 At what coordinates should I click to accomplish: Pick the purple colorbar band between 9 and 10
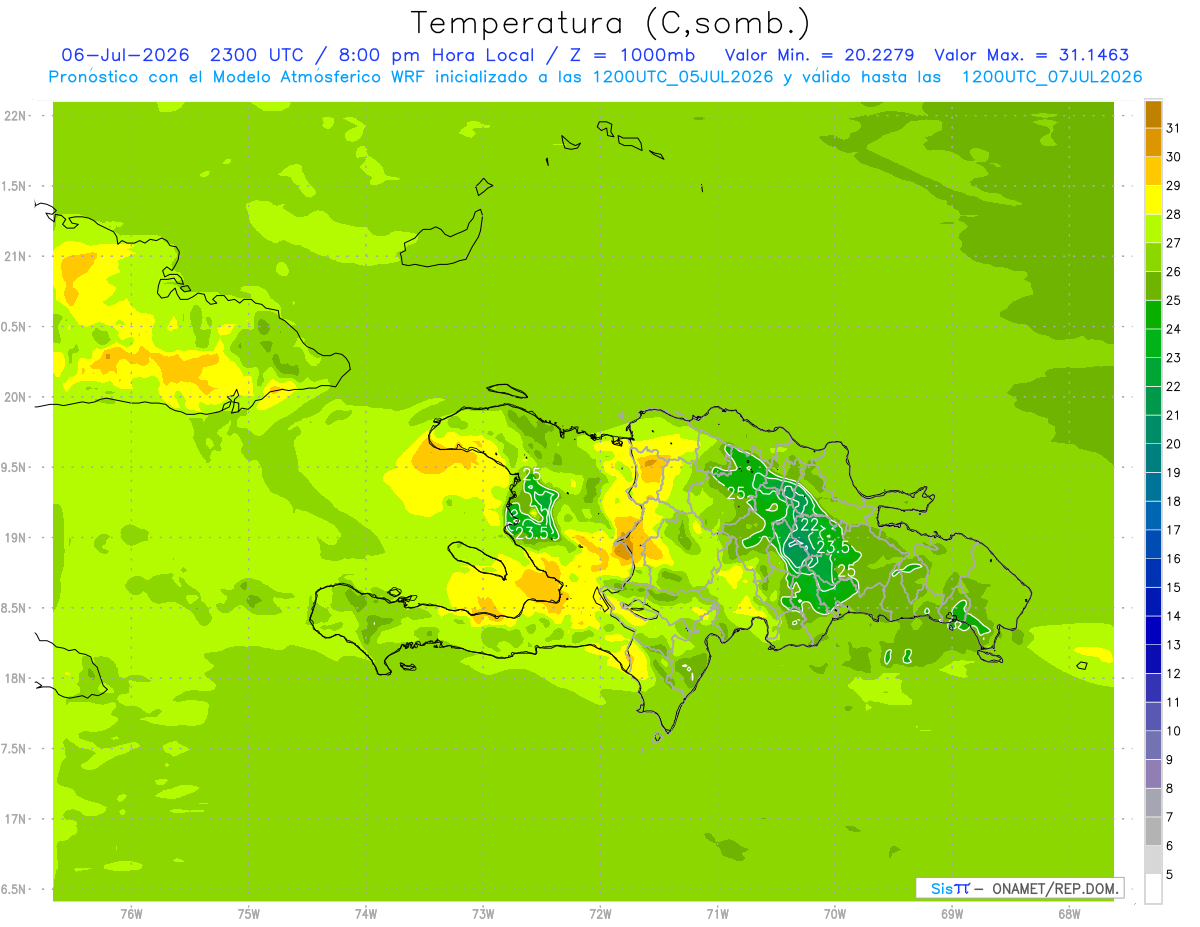[x=1153, y=746]
